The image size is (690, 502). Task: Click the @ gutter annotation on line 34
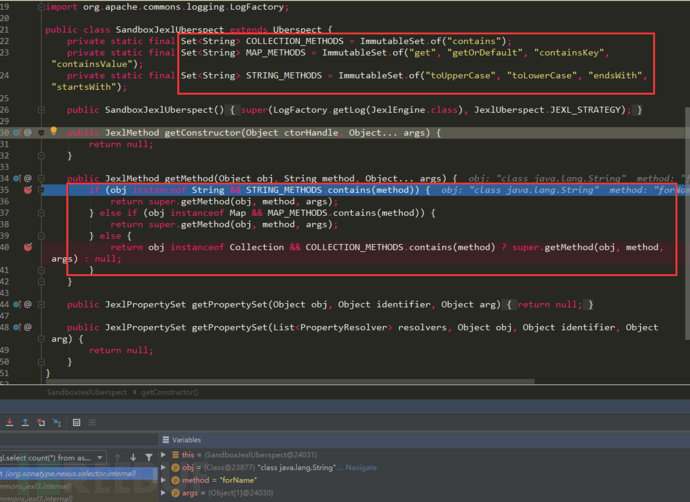pos(28,178)
